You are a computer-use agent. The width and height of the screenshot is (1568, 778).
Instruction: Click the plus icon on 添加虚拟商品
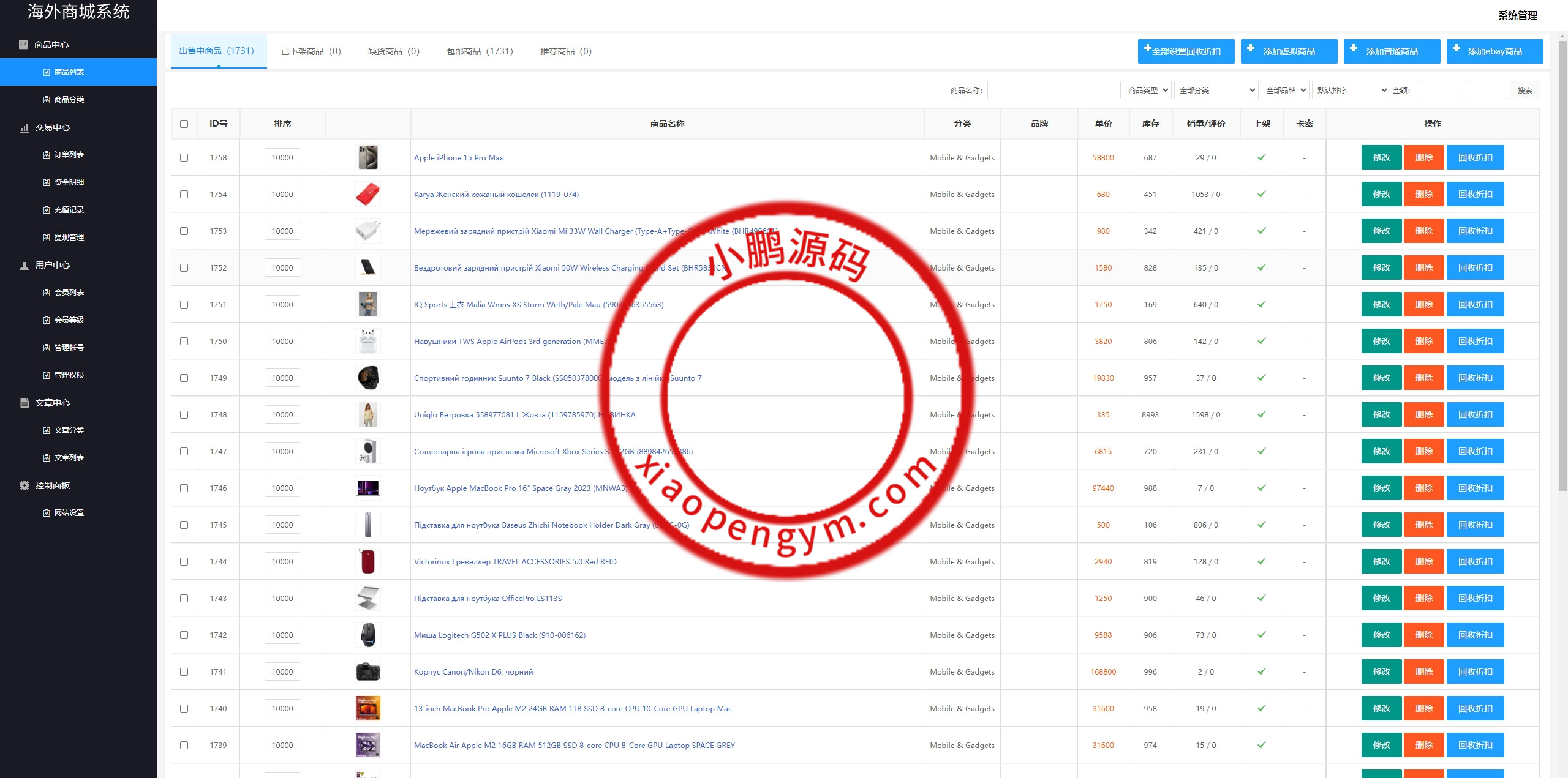coord(1251,48)
